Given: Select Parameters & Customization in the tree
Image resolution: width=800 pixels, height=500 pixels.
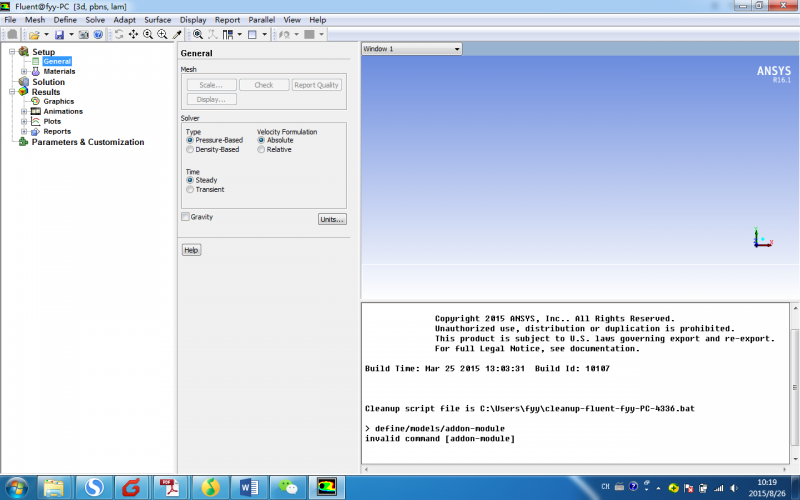Looking at the screenshot, I should [x=88, y=142].
